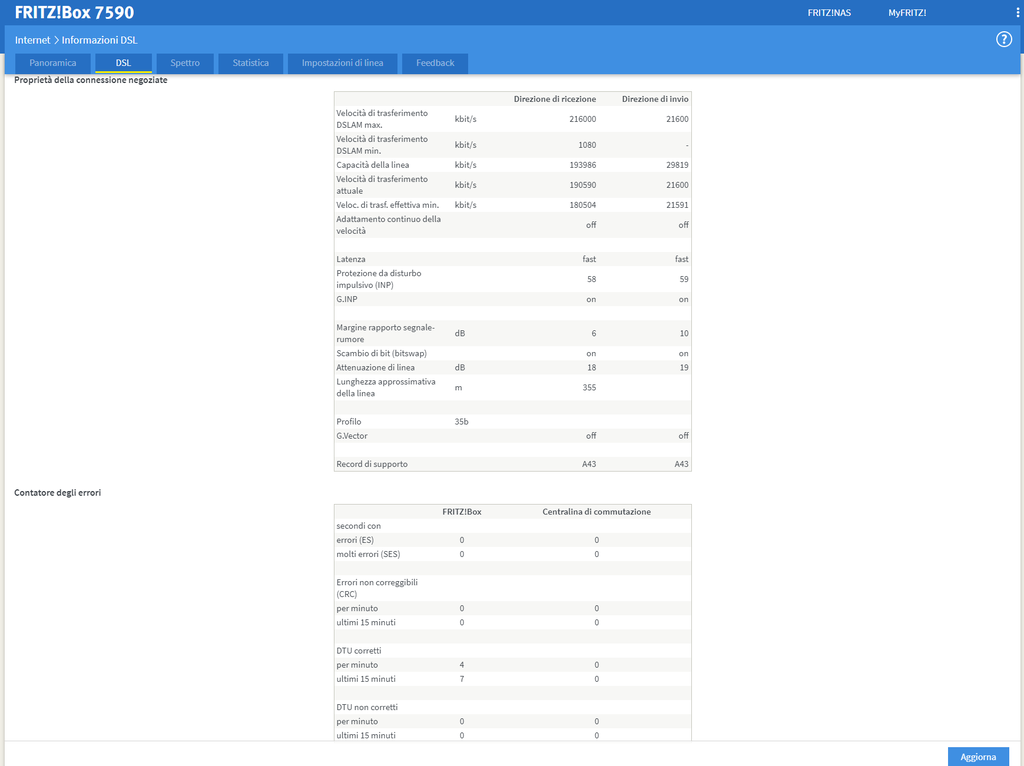Open the help question mark icon
This screenshot has width=1024, height=766.
pos(1004,40)
